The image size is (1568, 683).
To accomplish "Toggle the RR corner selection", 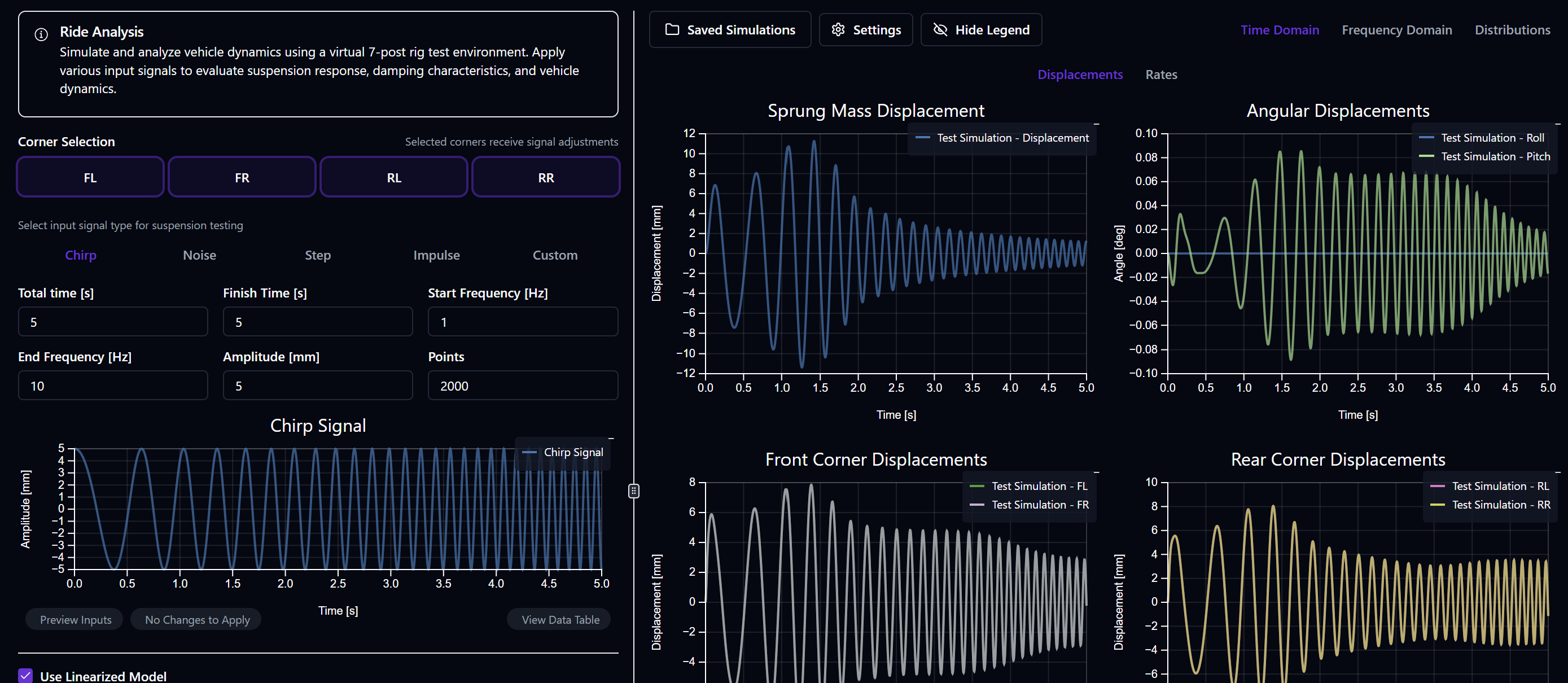I will pyautogui.click(x=545, y=178).
